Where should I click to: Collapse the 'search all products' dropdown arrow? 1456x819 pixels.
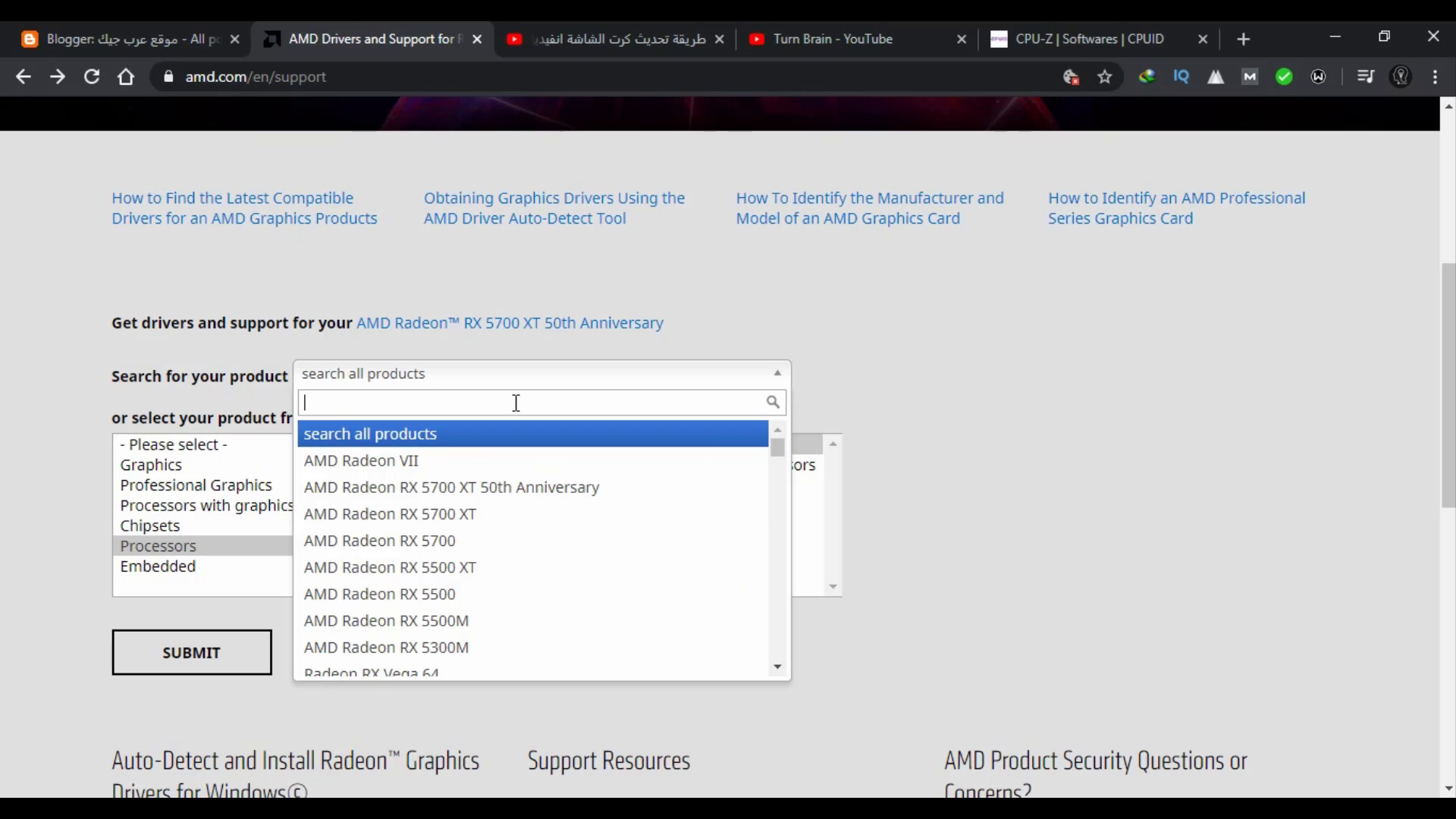777,373
